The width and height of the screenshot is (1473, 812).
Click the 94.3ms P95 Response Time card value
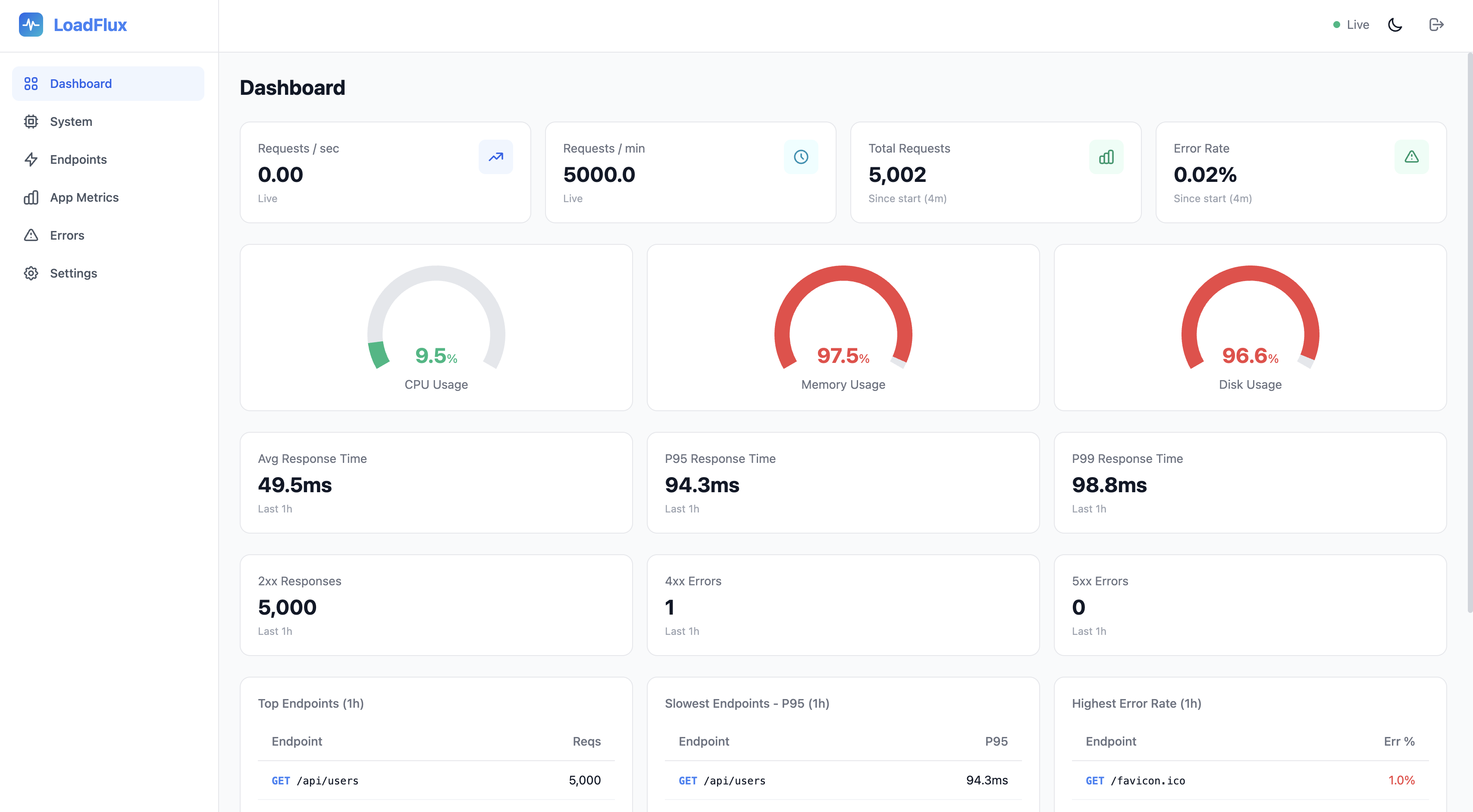point(702,485)
